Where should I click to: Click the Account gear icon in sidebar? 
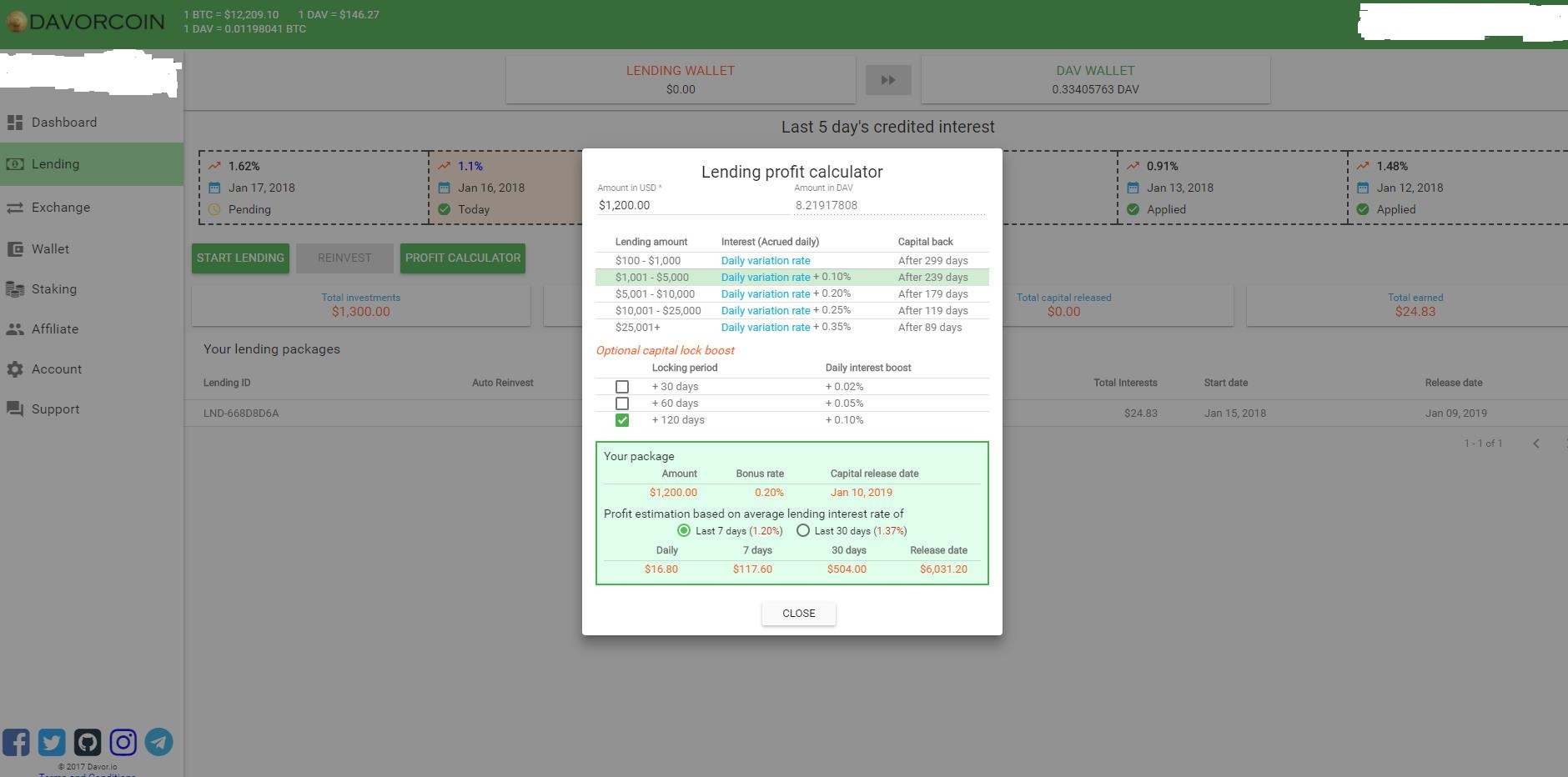coord(14,369)
